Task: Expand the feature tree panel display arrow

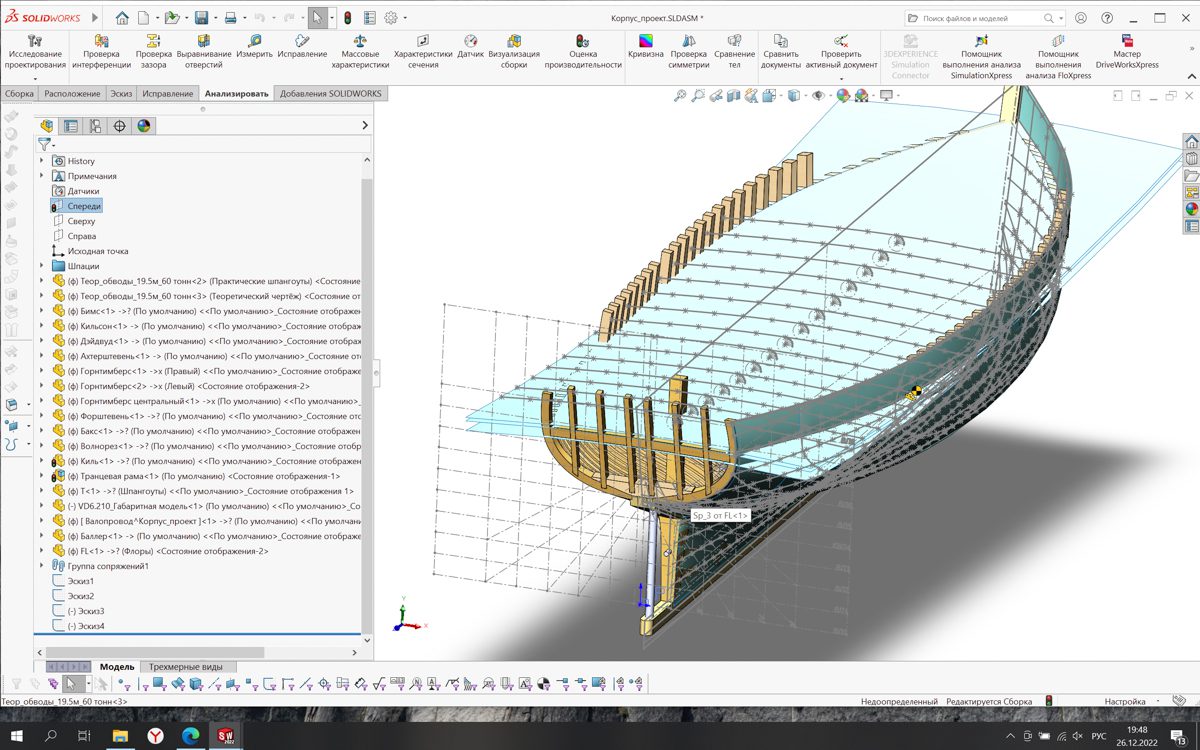Action: point(365,126)
